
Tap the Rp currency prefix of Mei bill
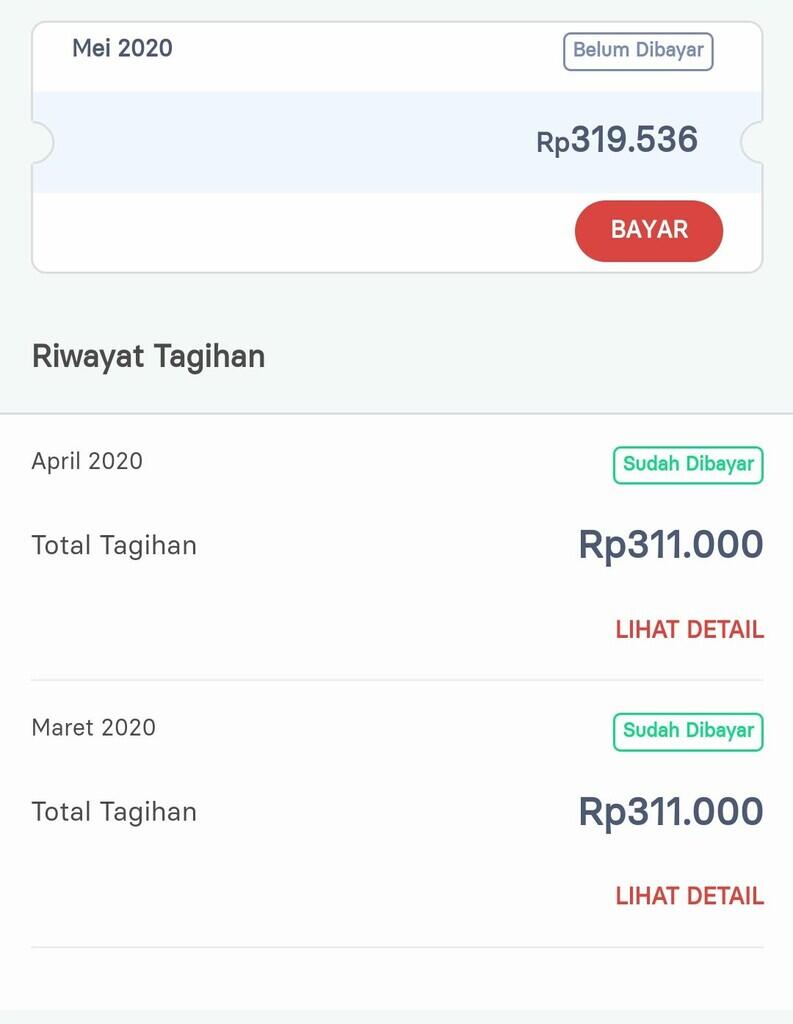point(552,143)
